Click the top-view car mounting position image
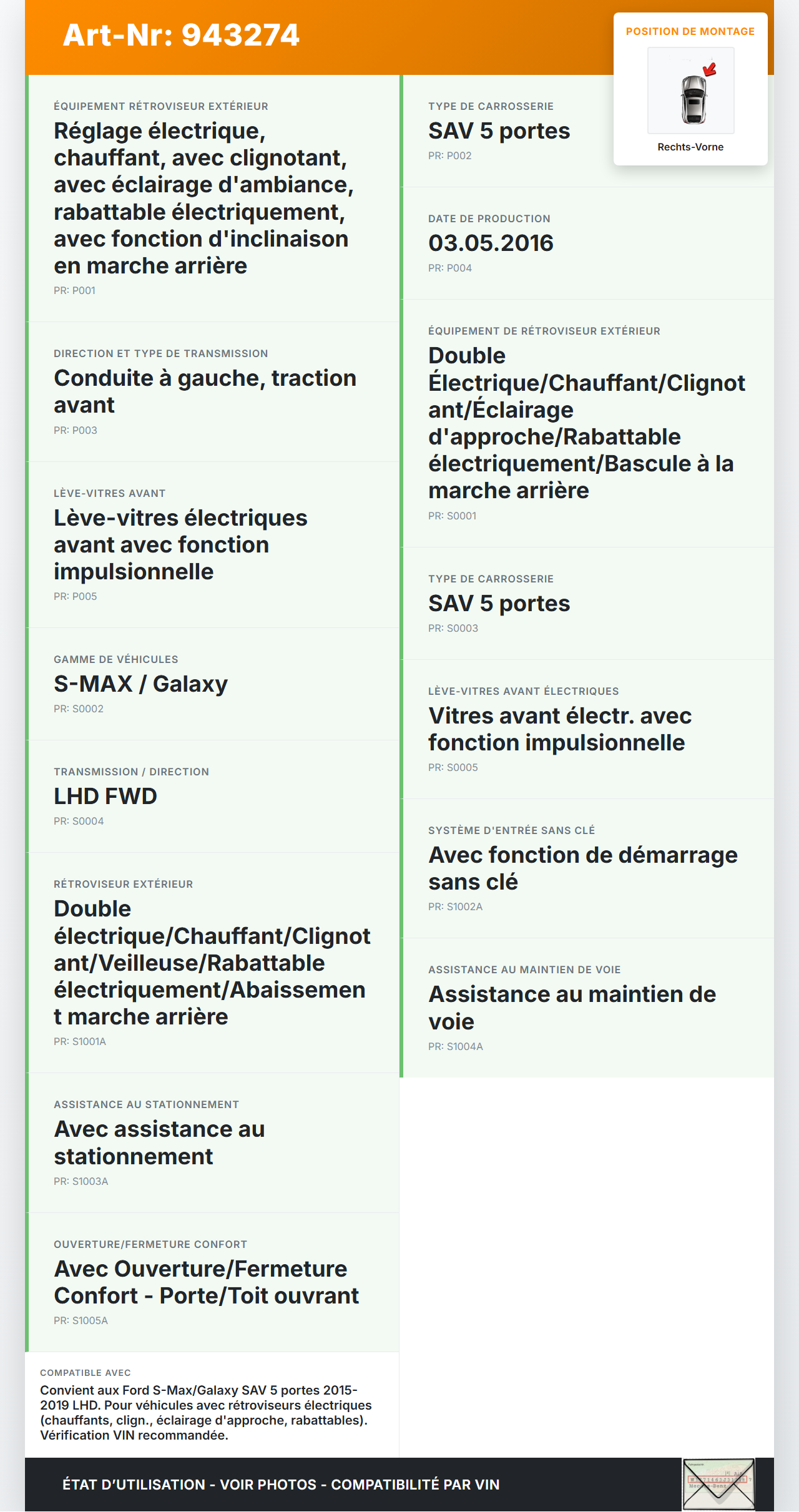 (690, 91)
